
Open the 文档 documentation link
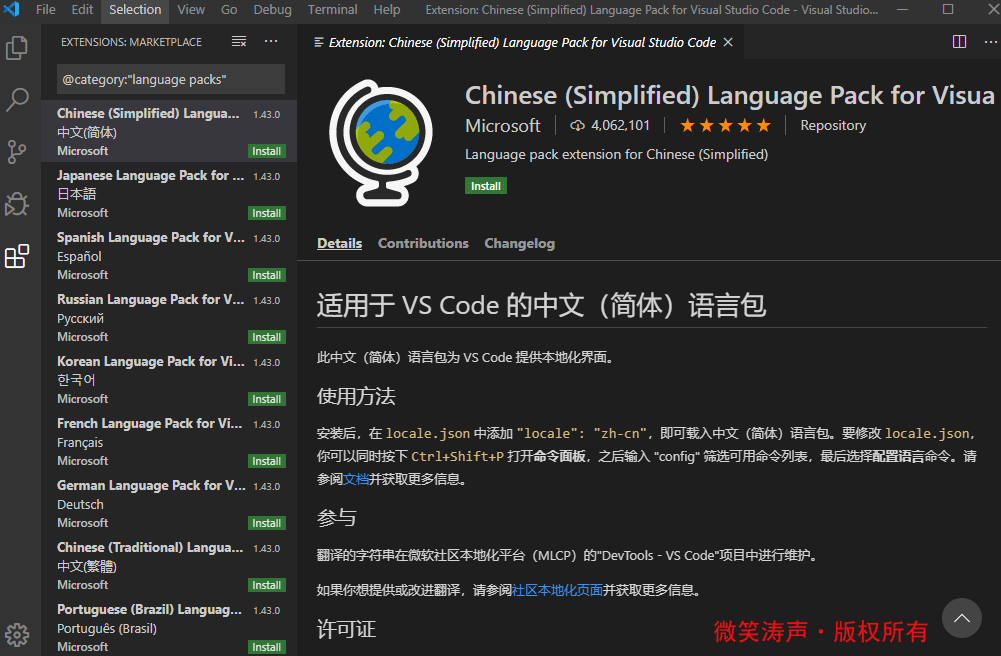356,479
